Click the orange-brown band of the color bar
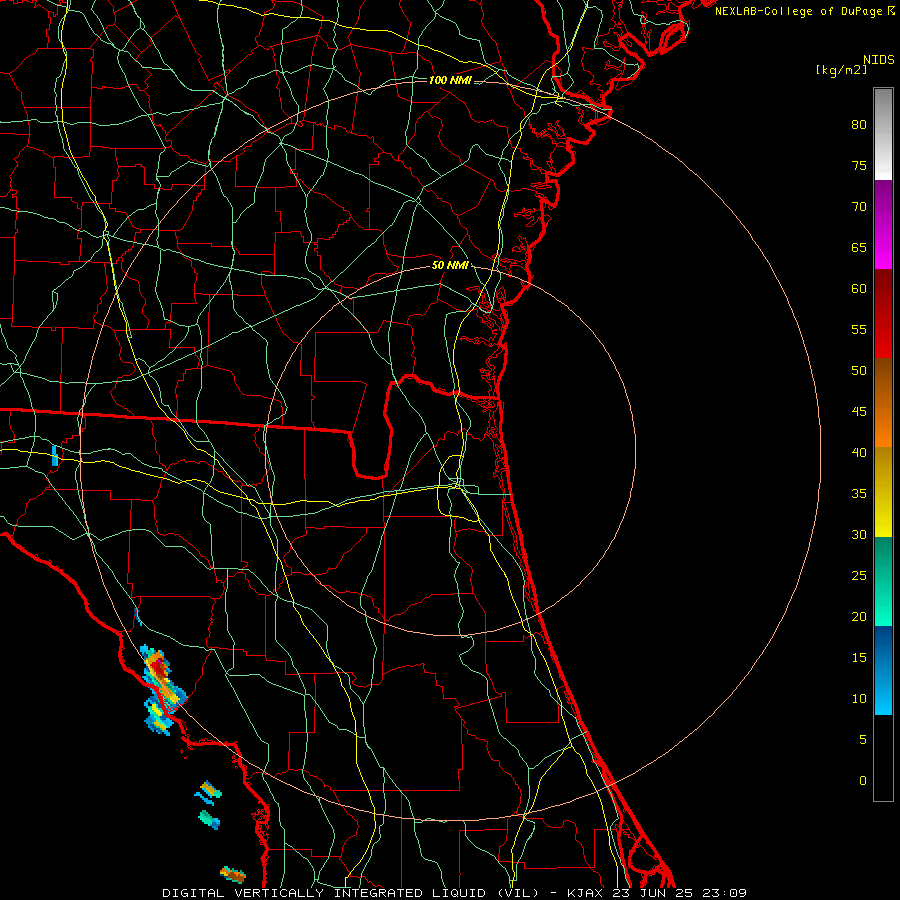This screenshot has height=900, width=900. 883,402
